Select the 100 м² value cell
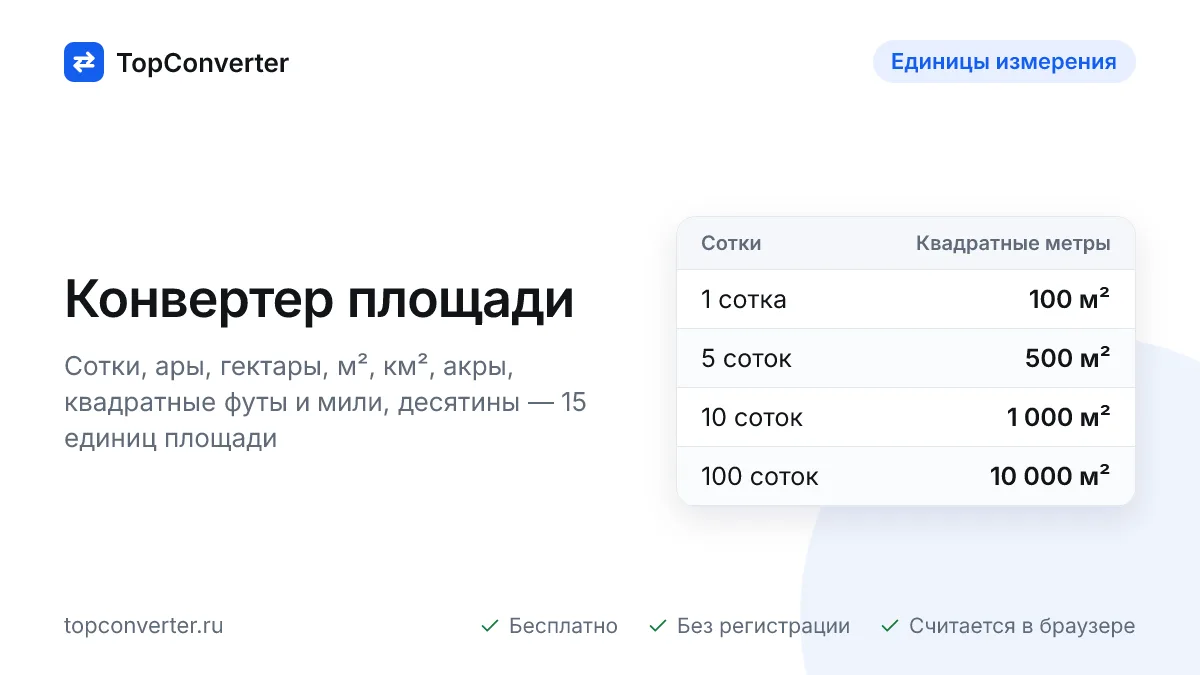Viewport: 1200px width, 675px height. 1069,299
